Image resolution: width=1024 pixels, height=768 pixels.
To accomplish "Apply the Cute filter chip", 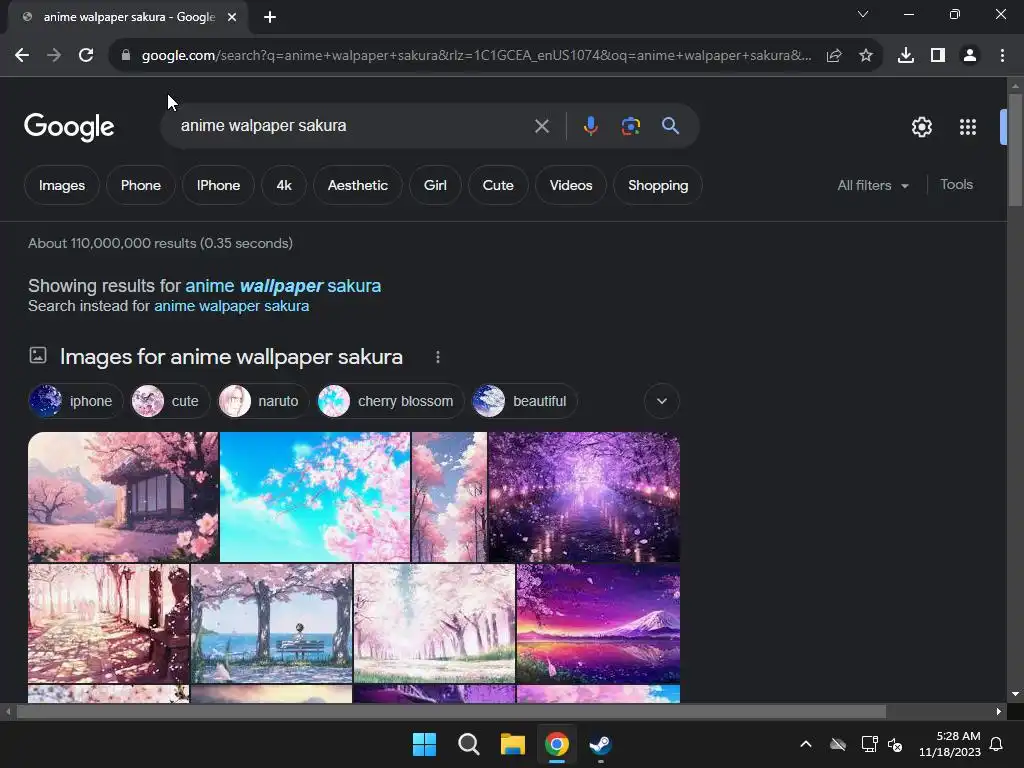I will 498,185.
